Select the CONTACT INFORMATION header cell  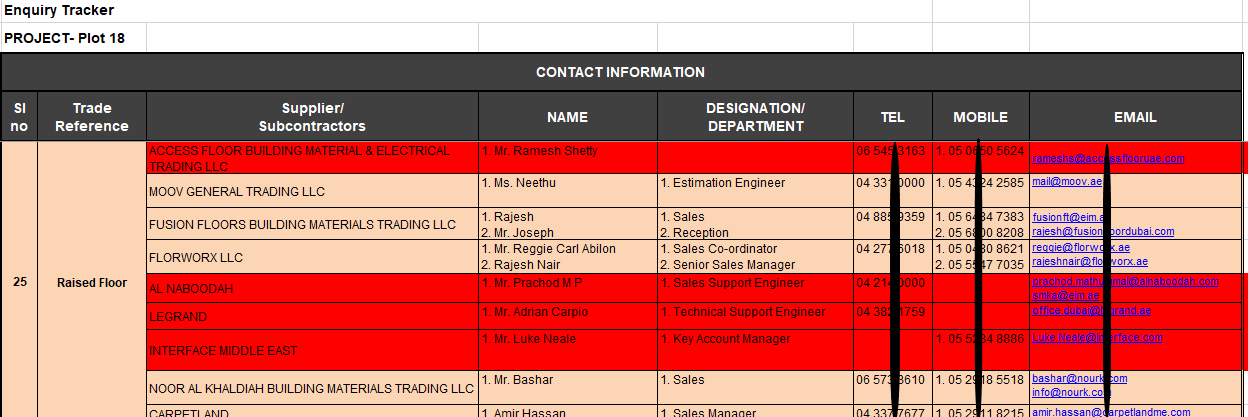pyautogui.click(x=620, y=72)
